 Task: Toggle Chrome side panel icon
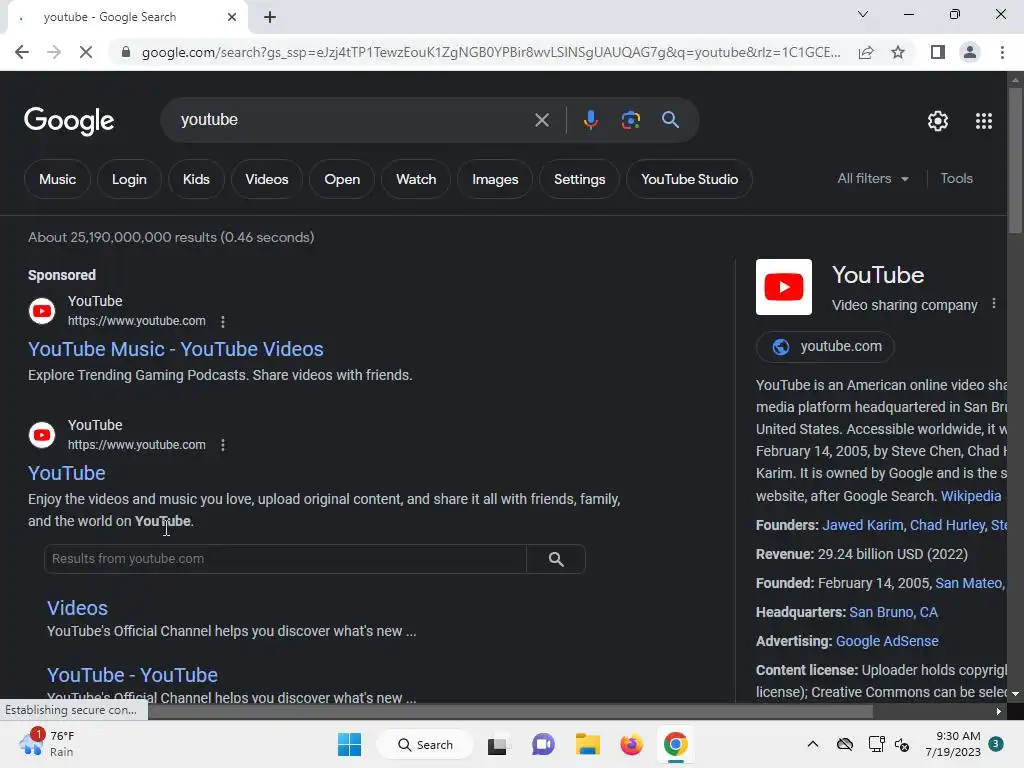[x=938, y=52]
